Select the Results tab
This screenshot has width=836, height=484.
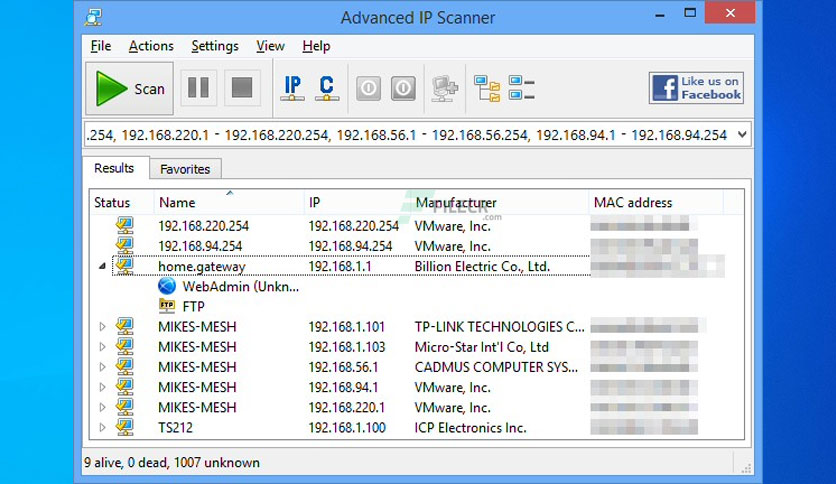114,168
